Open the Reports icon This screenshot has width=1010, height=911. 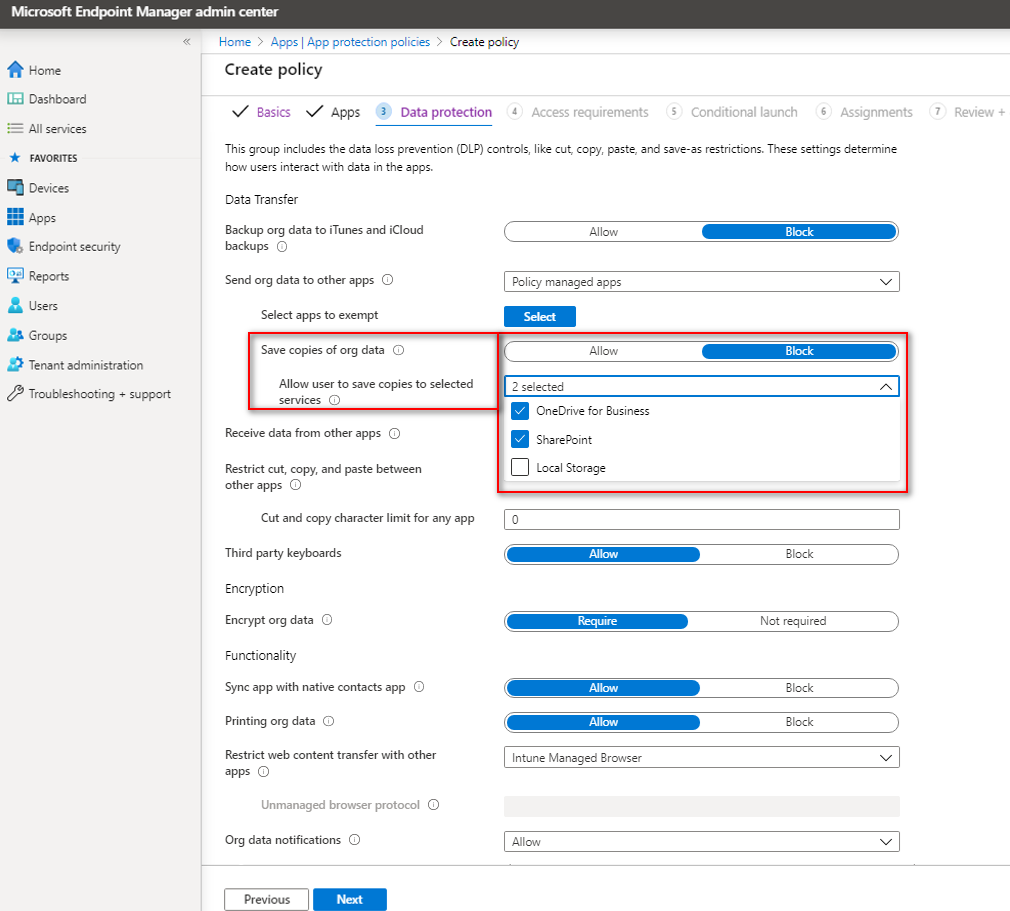point(15,276)
